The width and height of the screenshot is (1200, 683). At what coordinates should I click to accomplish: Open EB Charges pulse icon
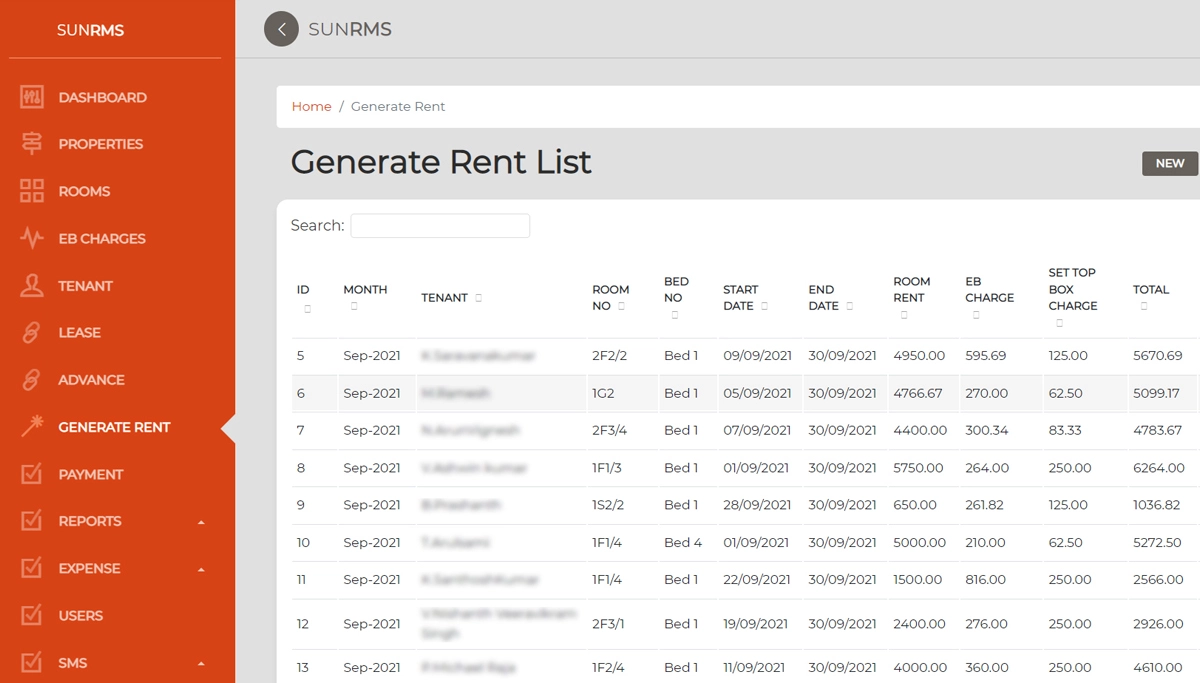tap(32, 238)
